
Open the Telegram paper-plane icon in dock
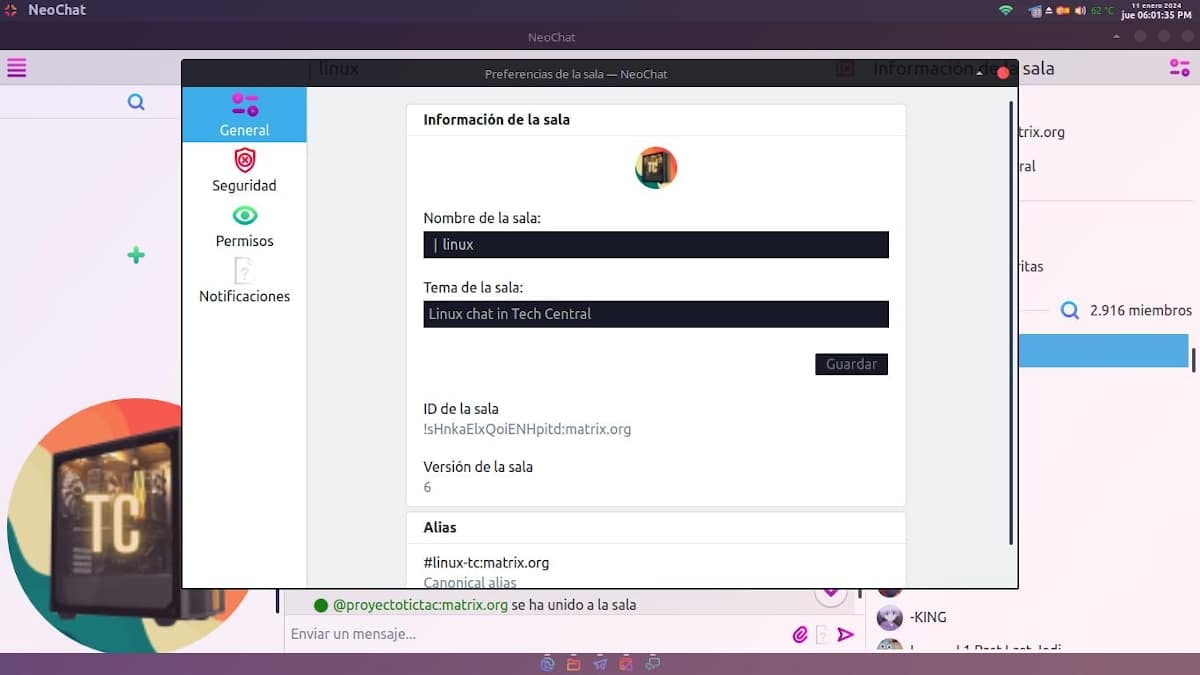click(x=600, y=663)
